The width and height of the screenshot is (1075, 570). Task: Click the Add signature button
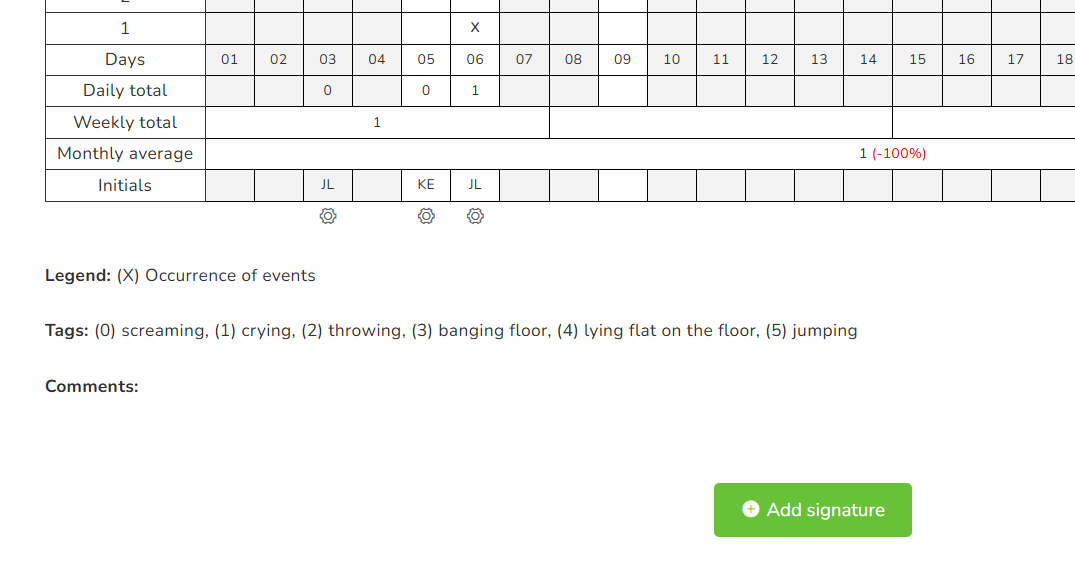tap(812, 510)
